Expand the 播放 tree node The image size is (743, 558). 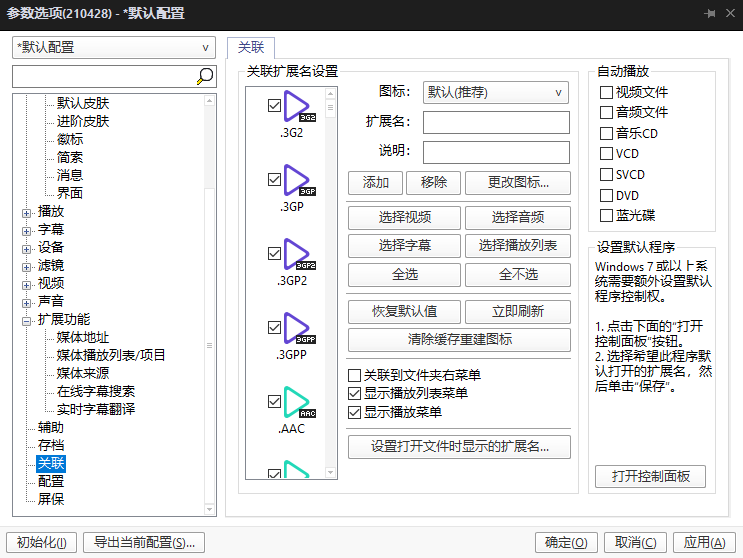point(27,212)
